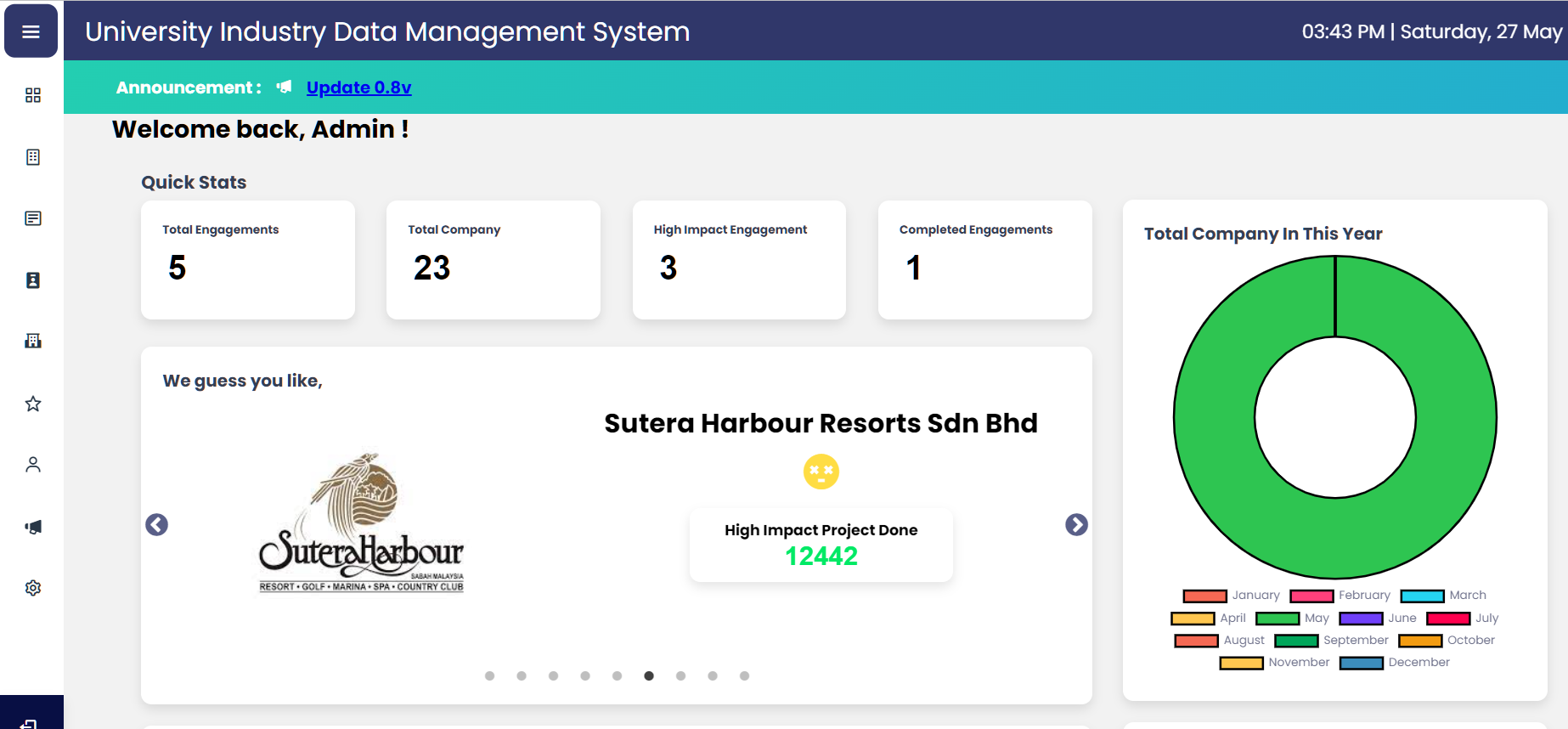Select the last carousel pagination dot
1568x729 pixels.
[744, 676]
